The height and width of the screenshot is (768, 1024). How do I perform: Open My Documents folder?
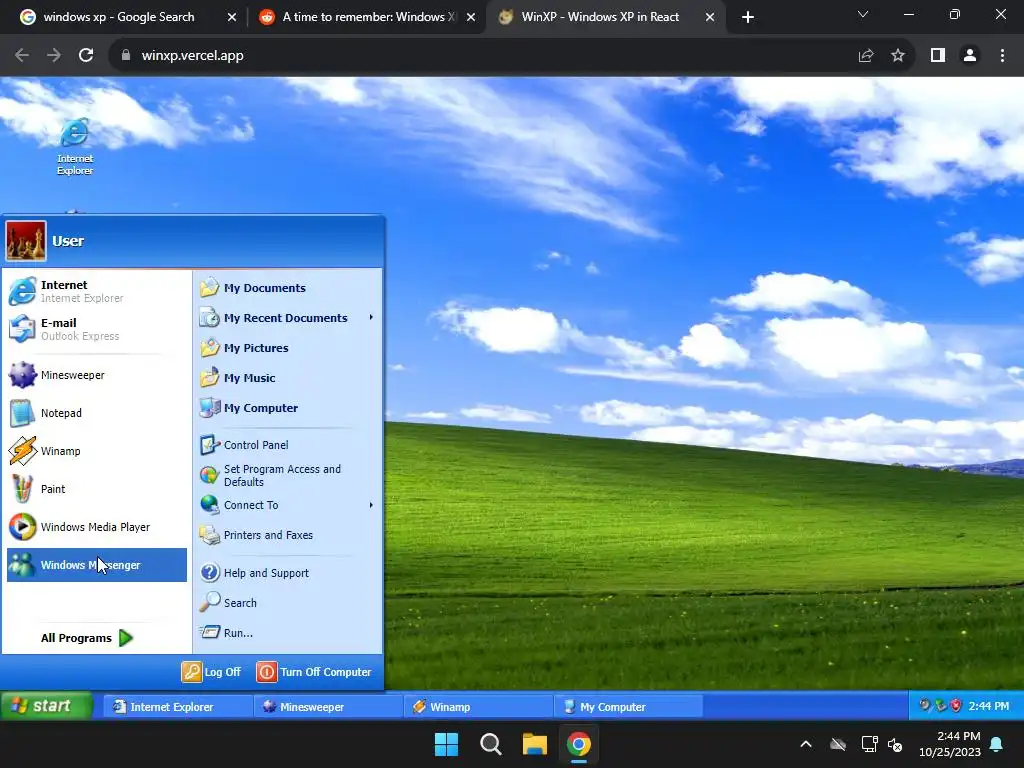pyautogui.click(x=287, y=288)
